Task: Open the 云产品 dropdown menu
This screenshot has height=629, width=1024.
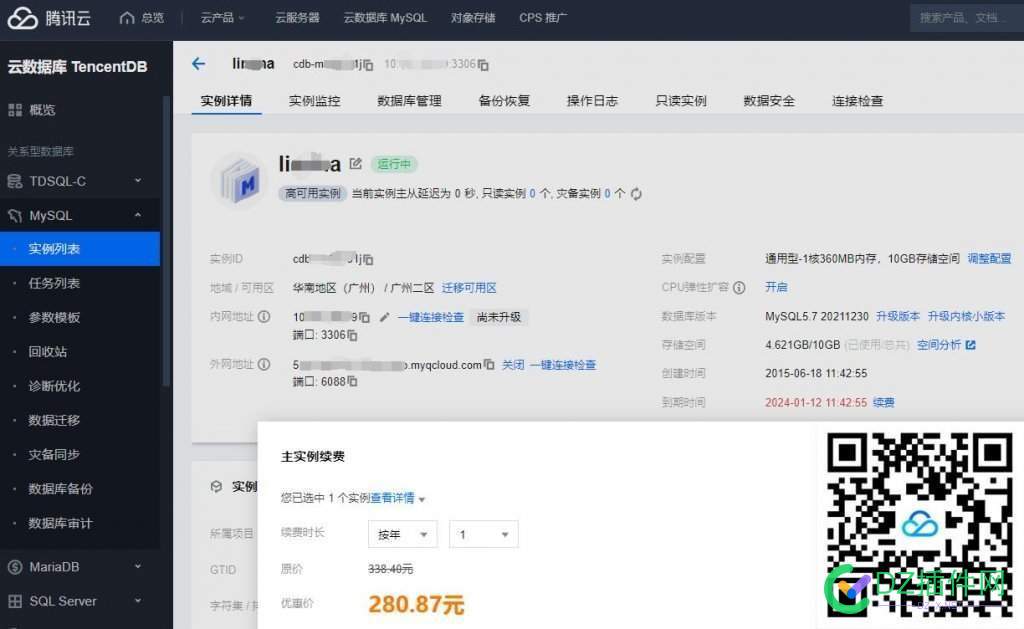Action: click(x=222, y=18)
